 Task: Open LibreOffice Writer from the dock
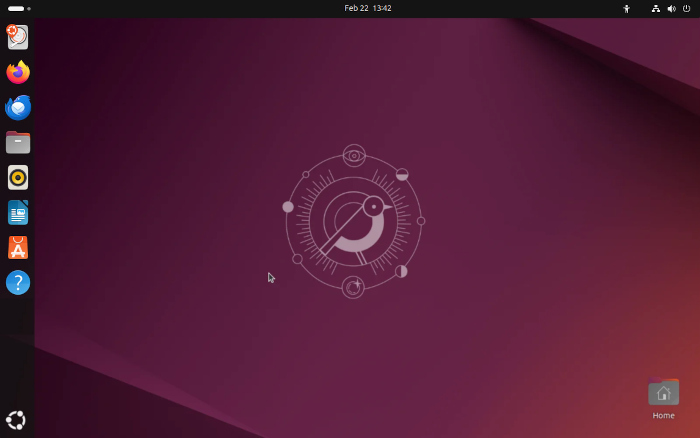18,213
